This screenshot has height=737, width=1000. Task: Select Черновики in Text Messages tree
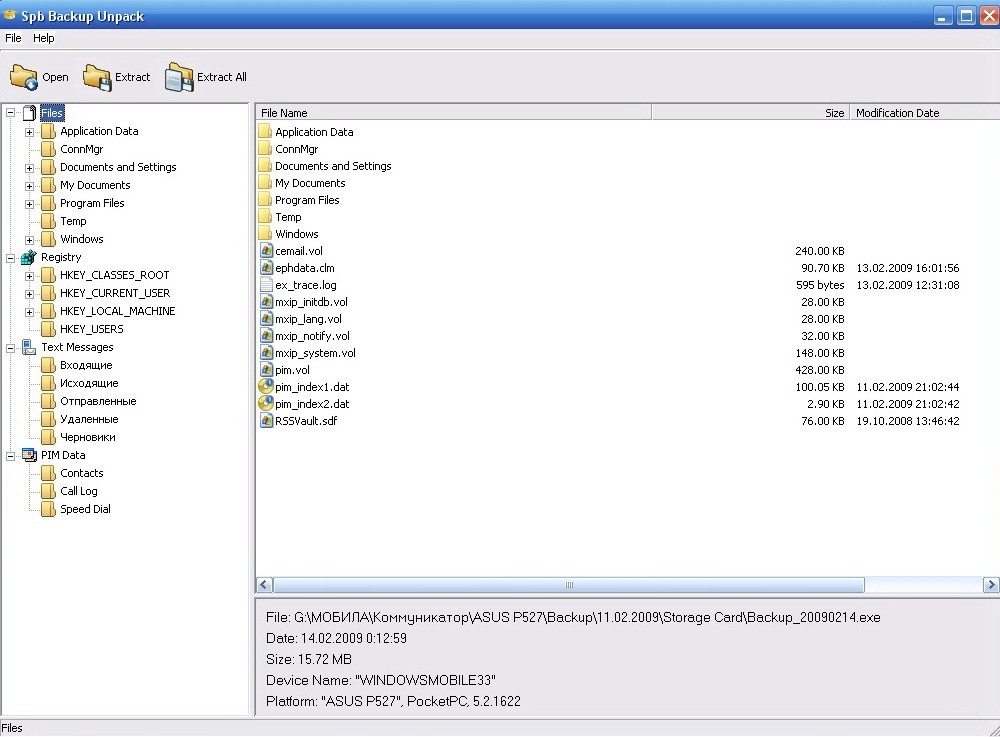pos(88,437)
